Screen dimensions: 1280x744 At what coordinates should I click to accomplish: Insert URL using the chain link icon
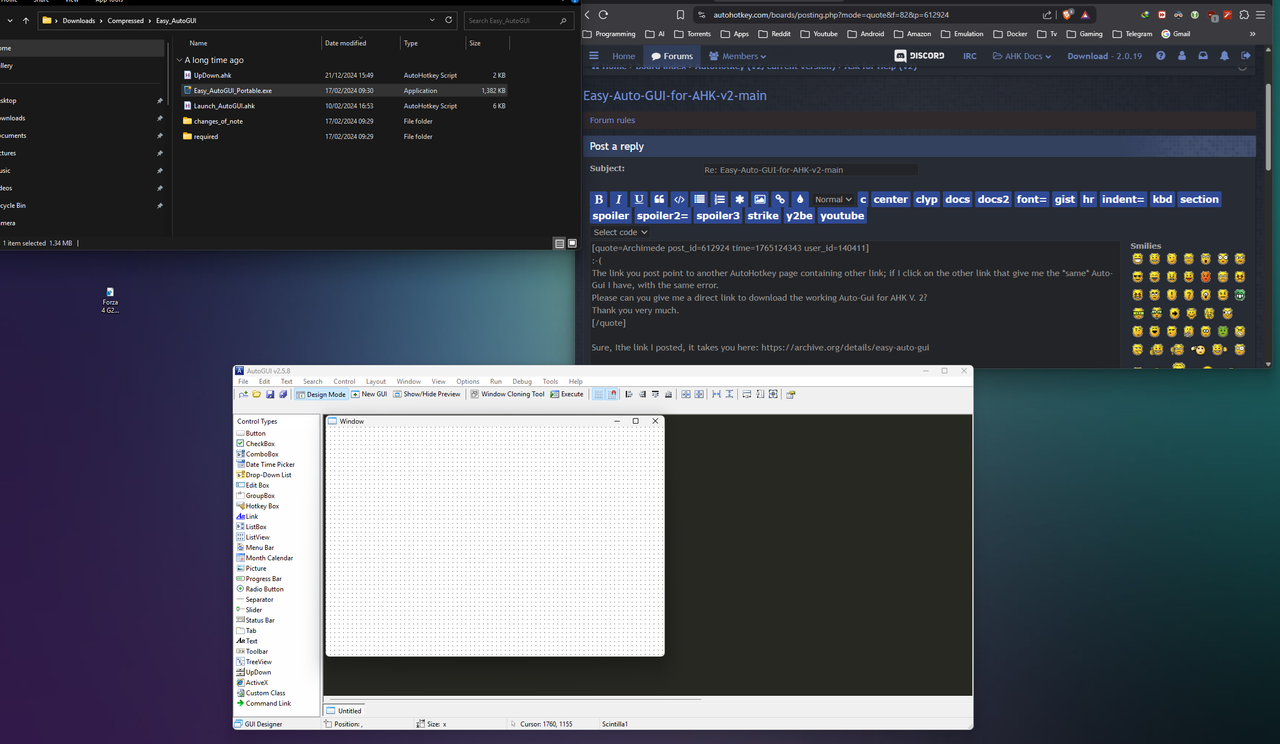coord(780,199)
